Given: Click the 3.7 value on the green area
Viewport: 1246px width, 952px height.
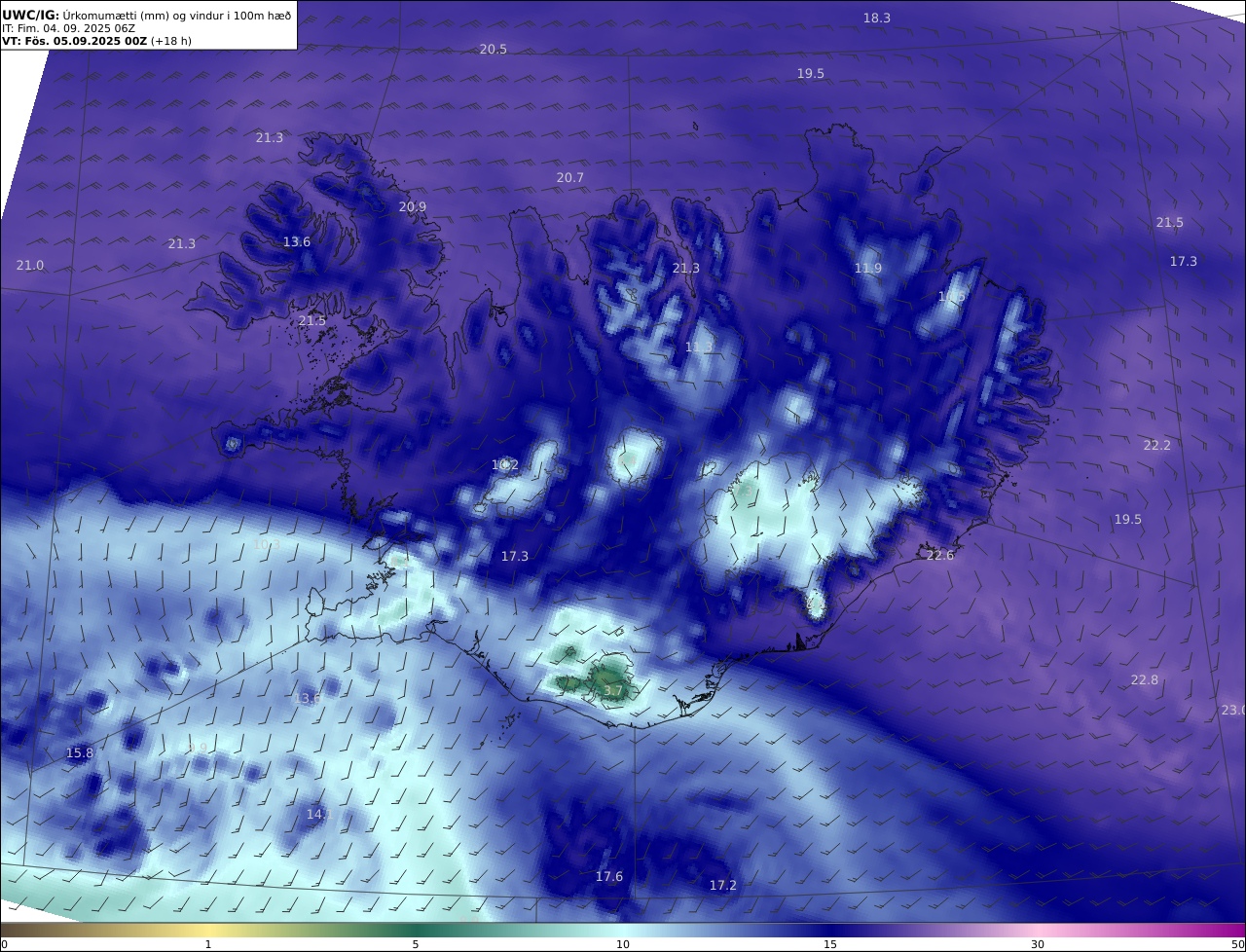Looking at the screenshot, I should pos(613,690).
